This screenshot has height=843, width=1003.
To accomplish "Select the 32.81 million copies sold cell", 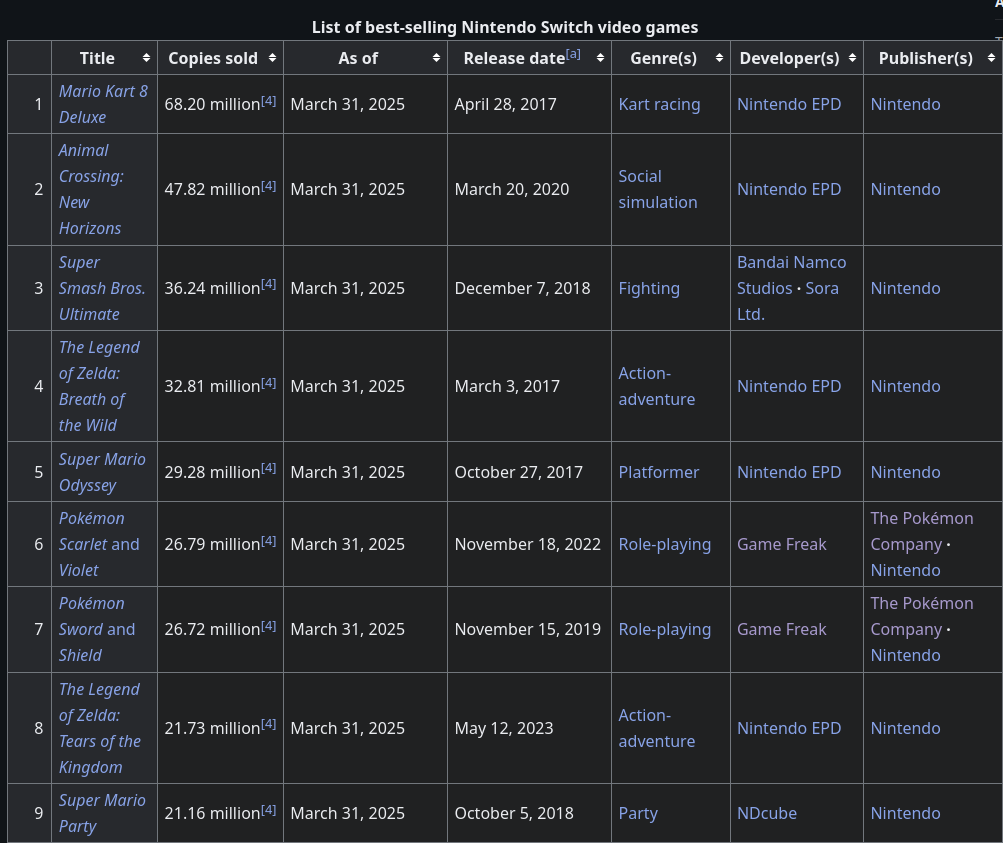I will coord(220,386).
